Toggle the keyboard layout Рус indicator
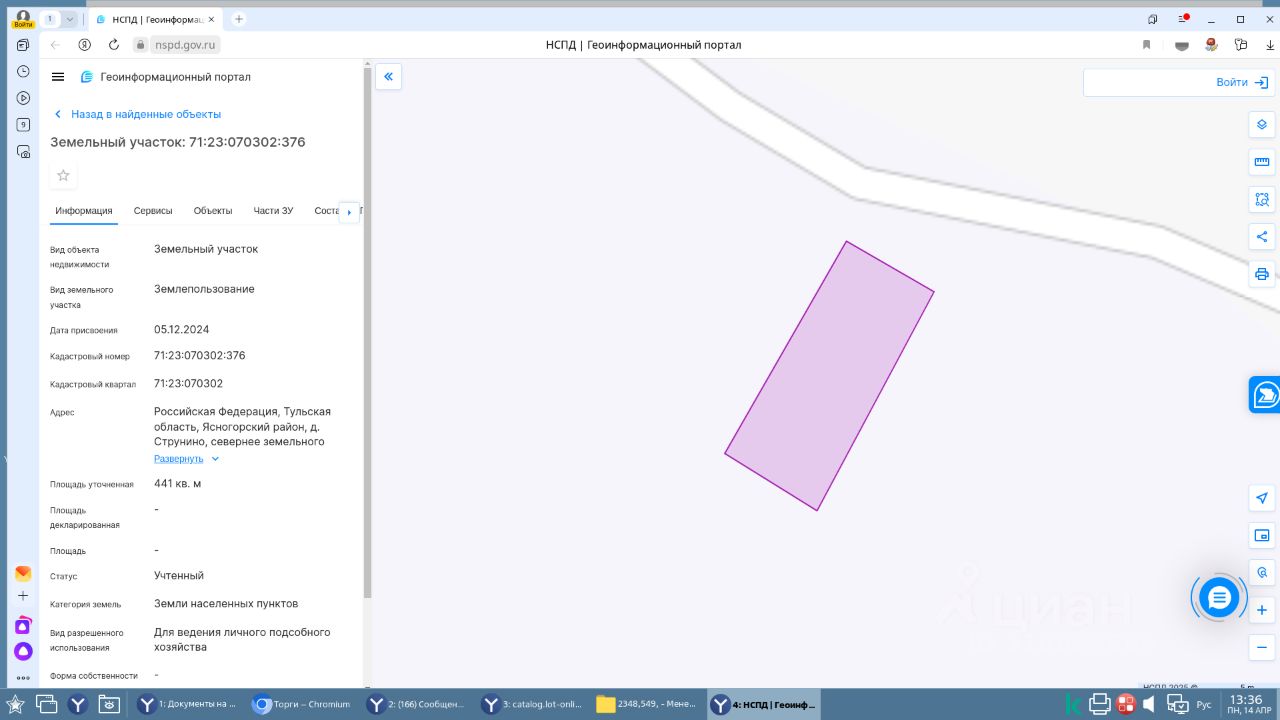 pyautogui.click(x=1203, y=705)
